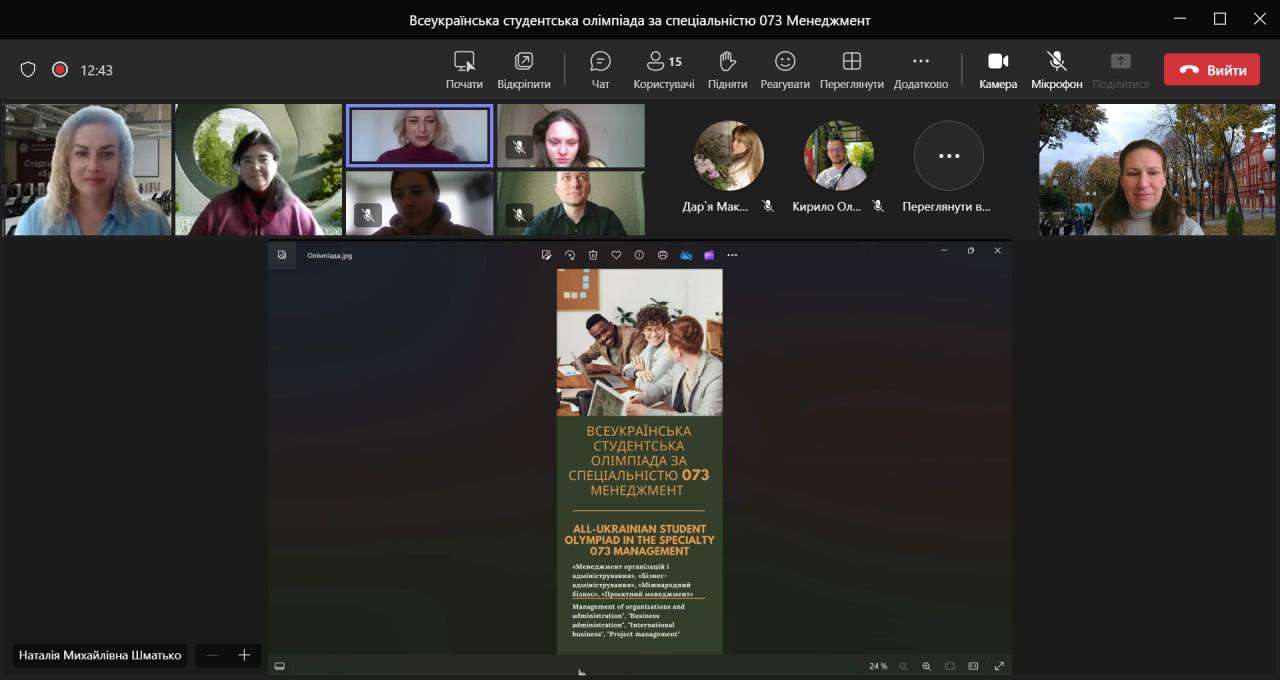The height and width of the screenshot is (680, 1280).
Task: Show the Користувачі participants list
Action: pyautogui.click(x=663, y=70)
